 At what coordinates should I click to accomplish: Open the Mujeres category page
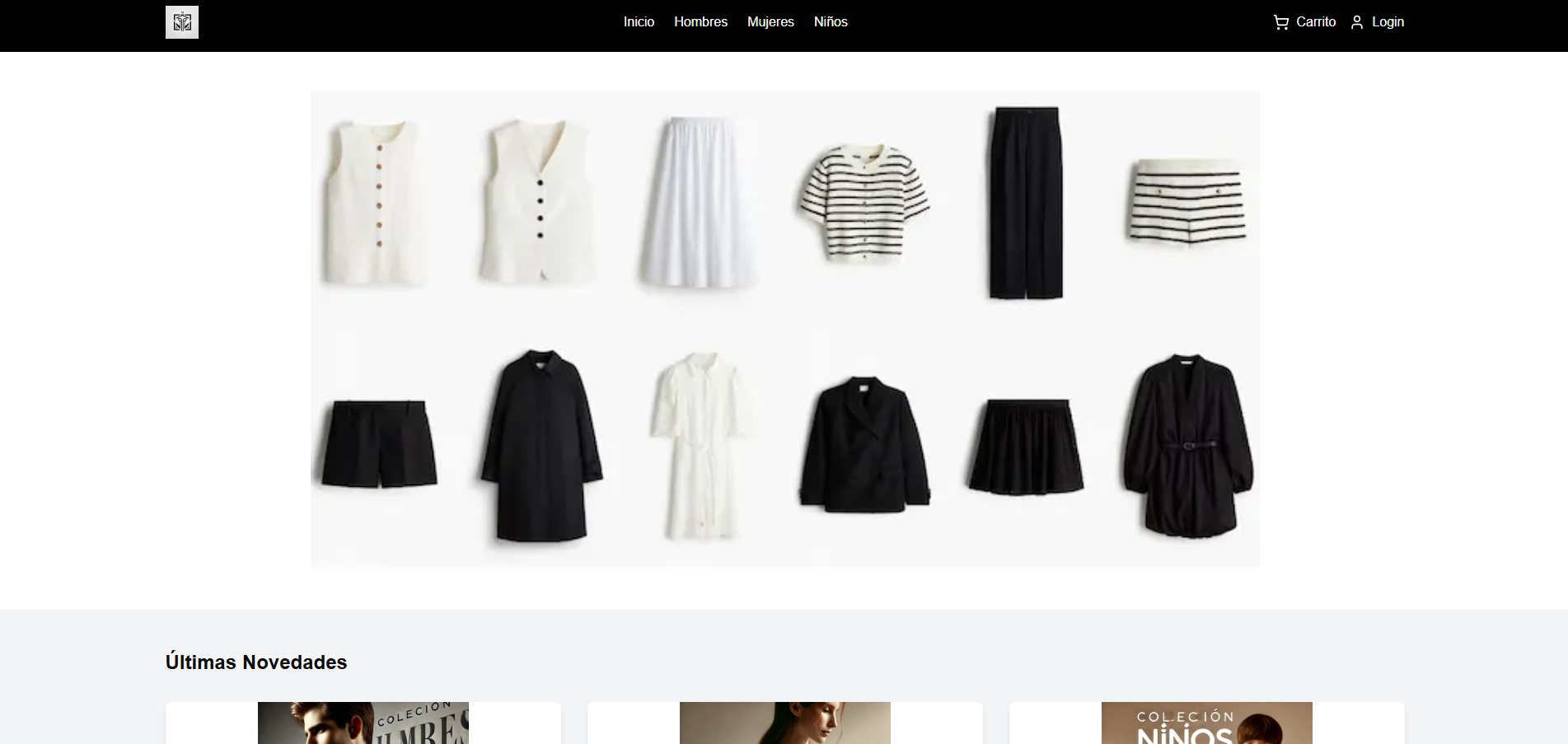[770, 22]
